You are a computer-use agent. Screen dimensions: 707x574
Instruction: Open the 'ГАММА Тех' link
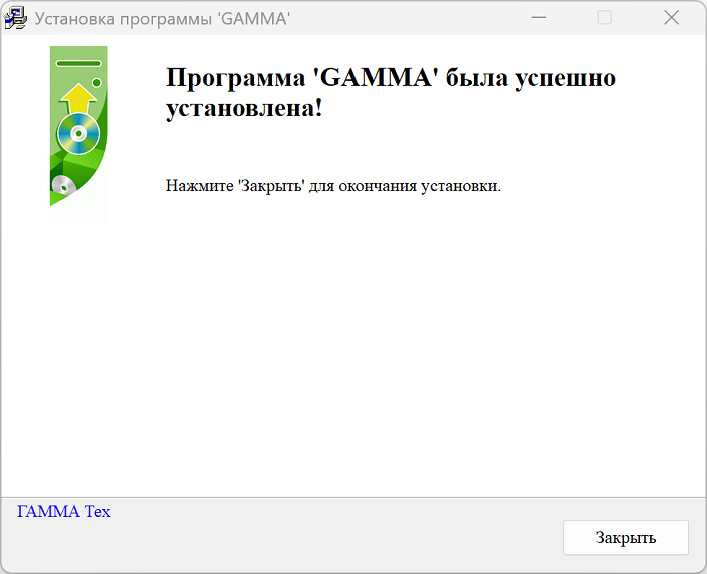[64, 512]
